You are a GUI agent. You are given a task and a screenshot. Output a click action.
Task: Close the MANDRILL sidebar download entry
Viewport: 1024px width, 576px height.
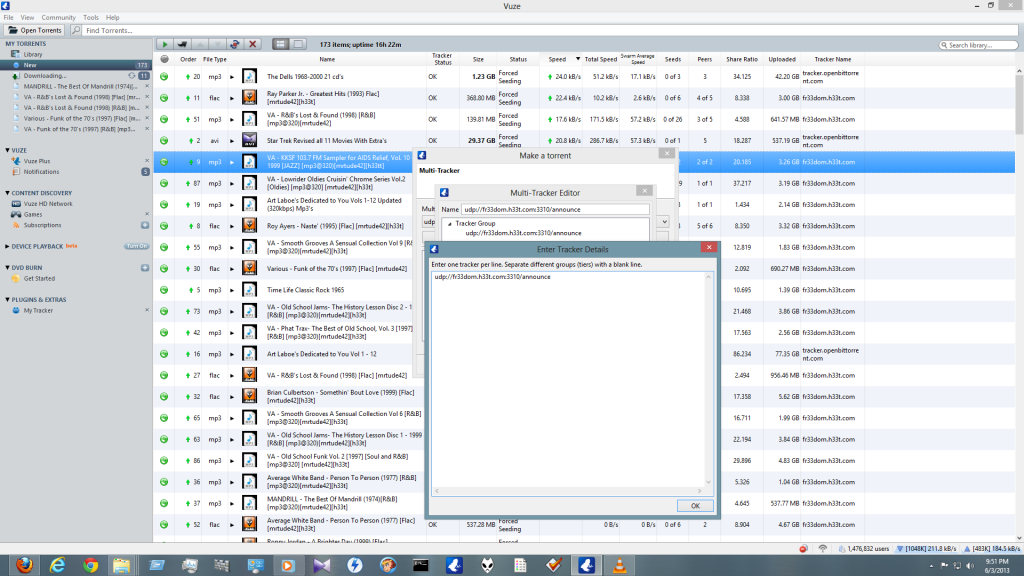[x=147, y=86]
